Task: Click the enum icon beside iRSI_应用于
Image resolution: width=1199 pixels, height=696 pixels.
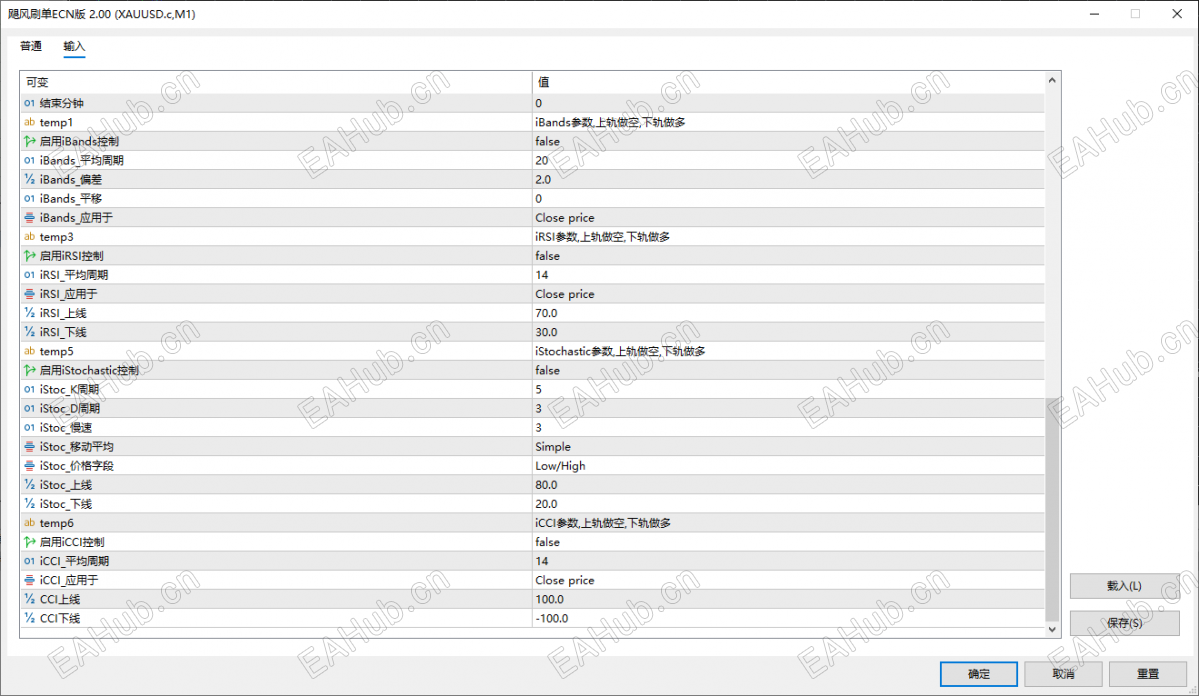Action: coord(29,294)
